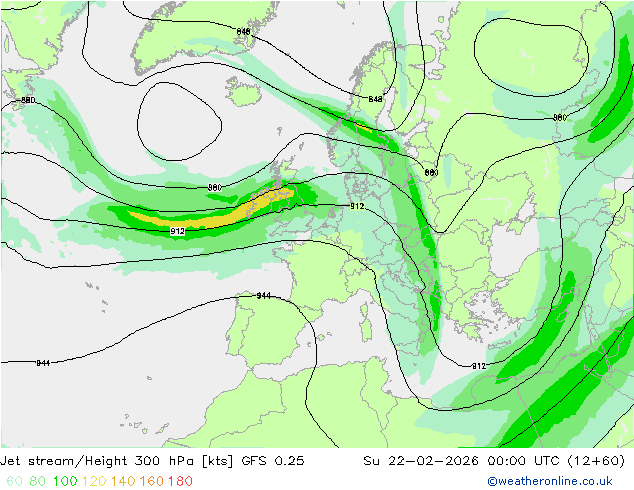Click the 80 kts legend value
This screenshot has height=490, width=634.
[38, 481]
